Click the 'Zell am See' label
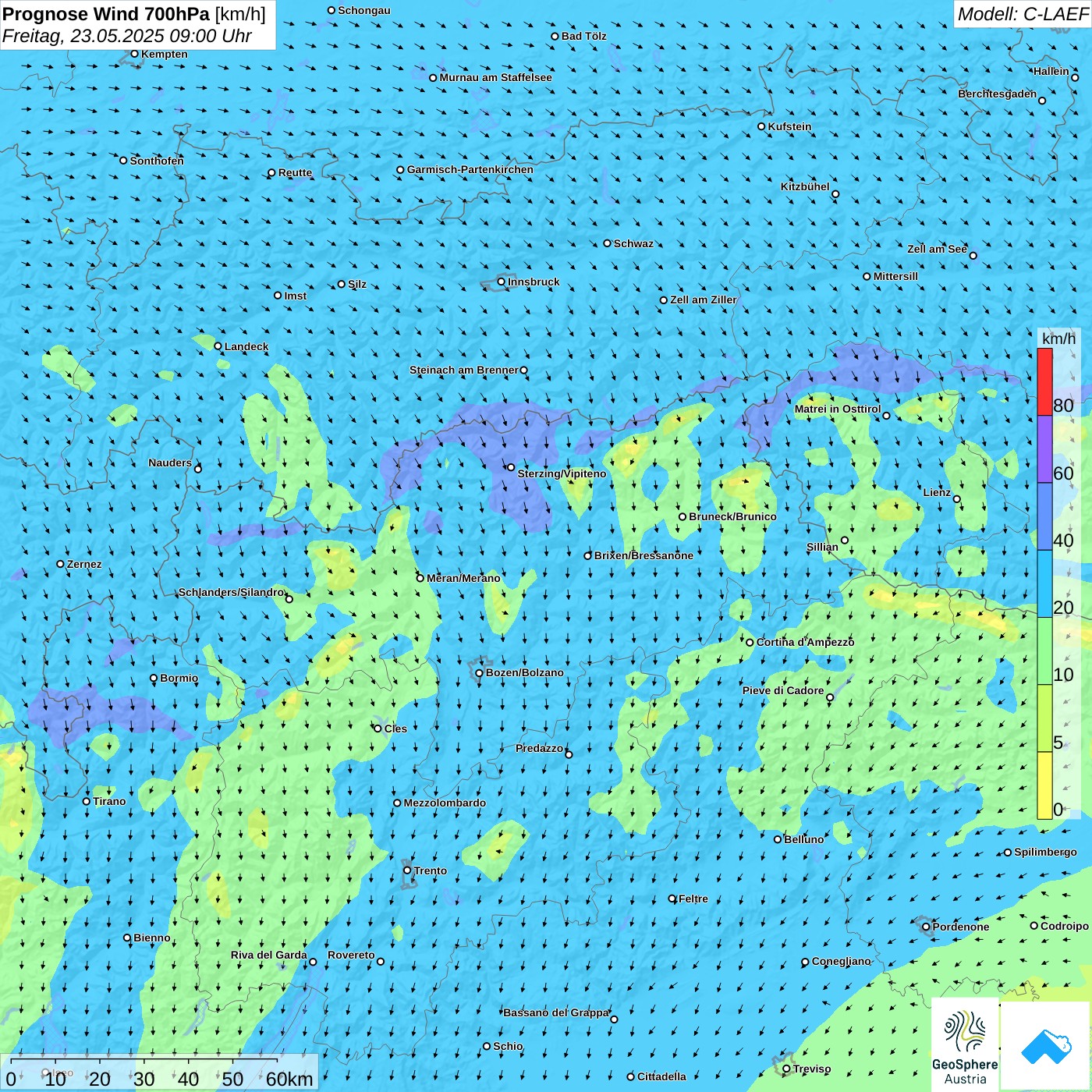 pyautogui.click(x=937, y=249)
